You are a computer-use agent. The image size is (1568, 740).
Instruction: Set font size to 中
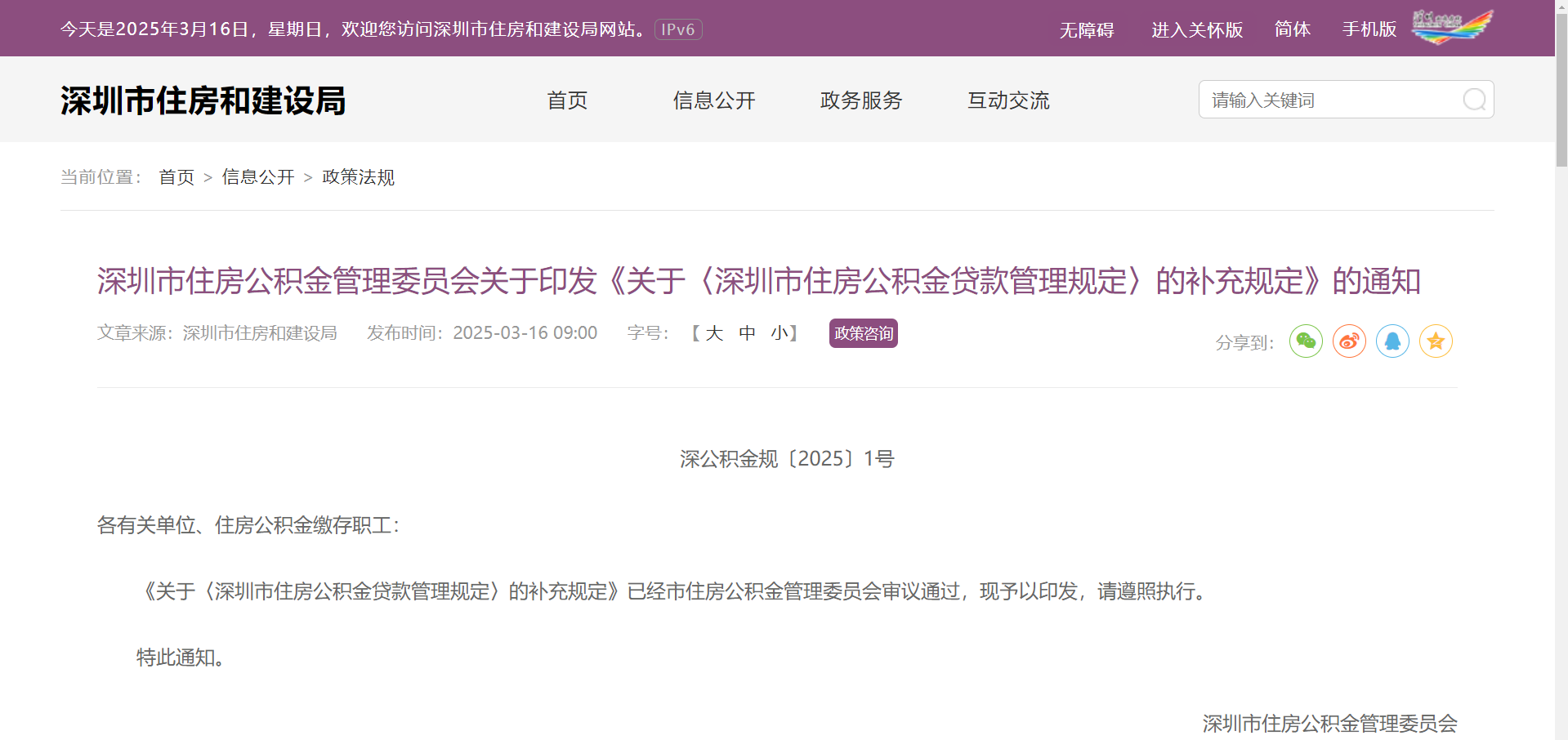click(x=747, y=333)
